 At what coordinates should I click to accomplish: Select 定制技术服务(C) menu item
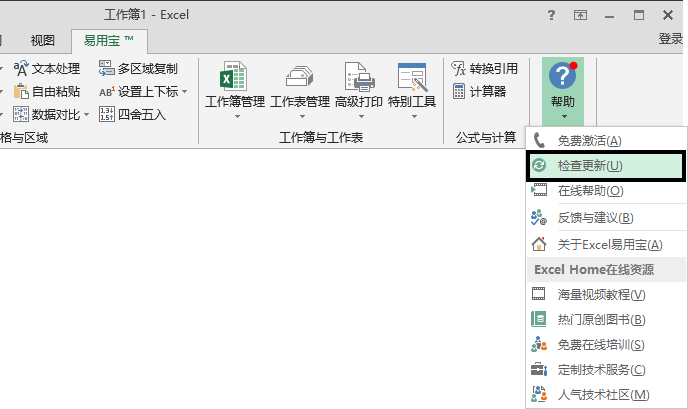[606, 370]
